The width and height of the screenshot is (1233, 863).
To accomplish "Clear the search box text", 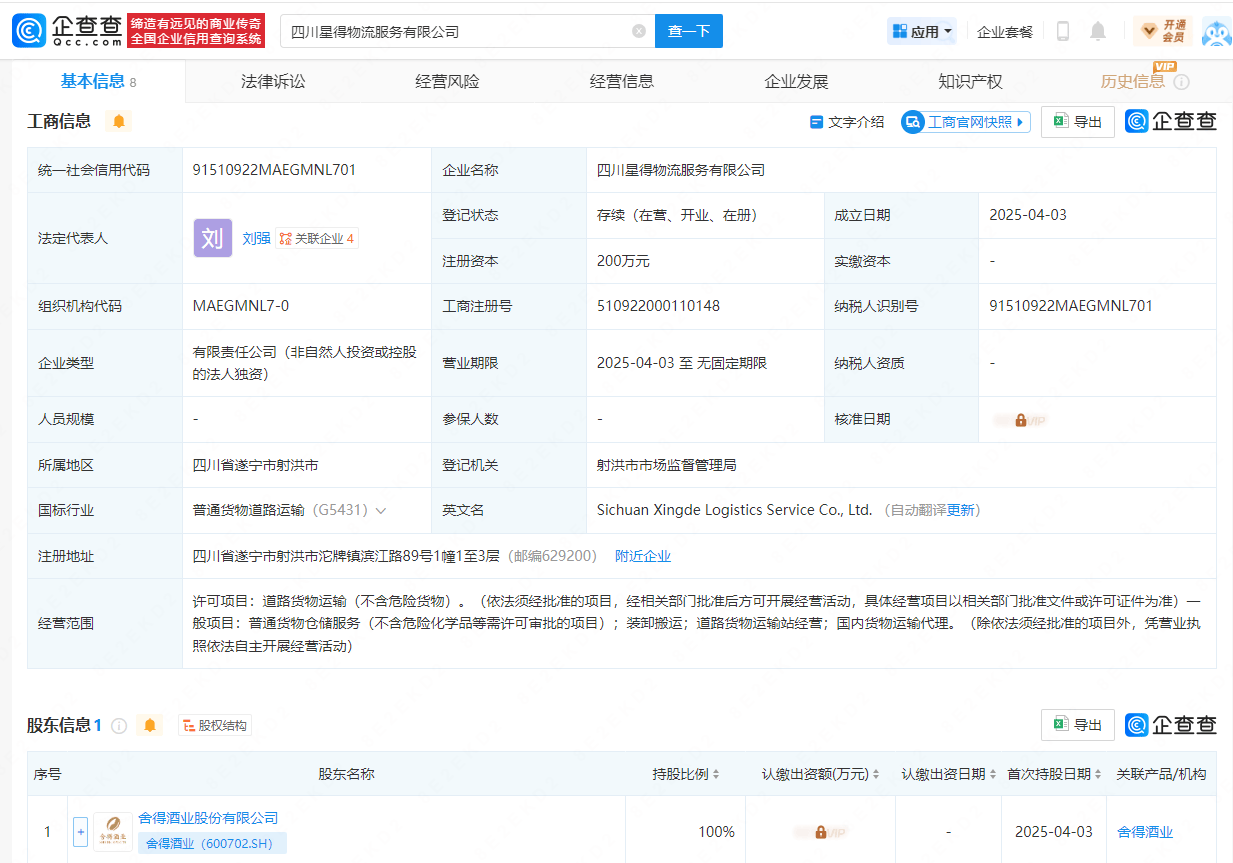I will (639, 31).
